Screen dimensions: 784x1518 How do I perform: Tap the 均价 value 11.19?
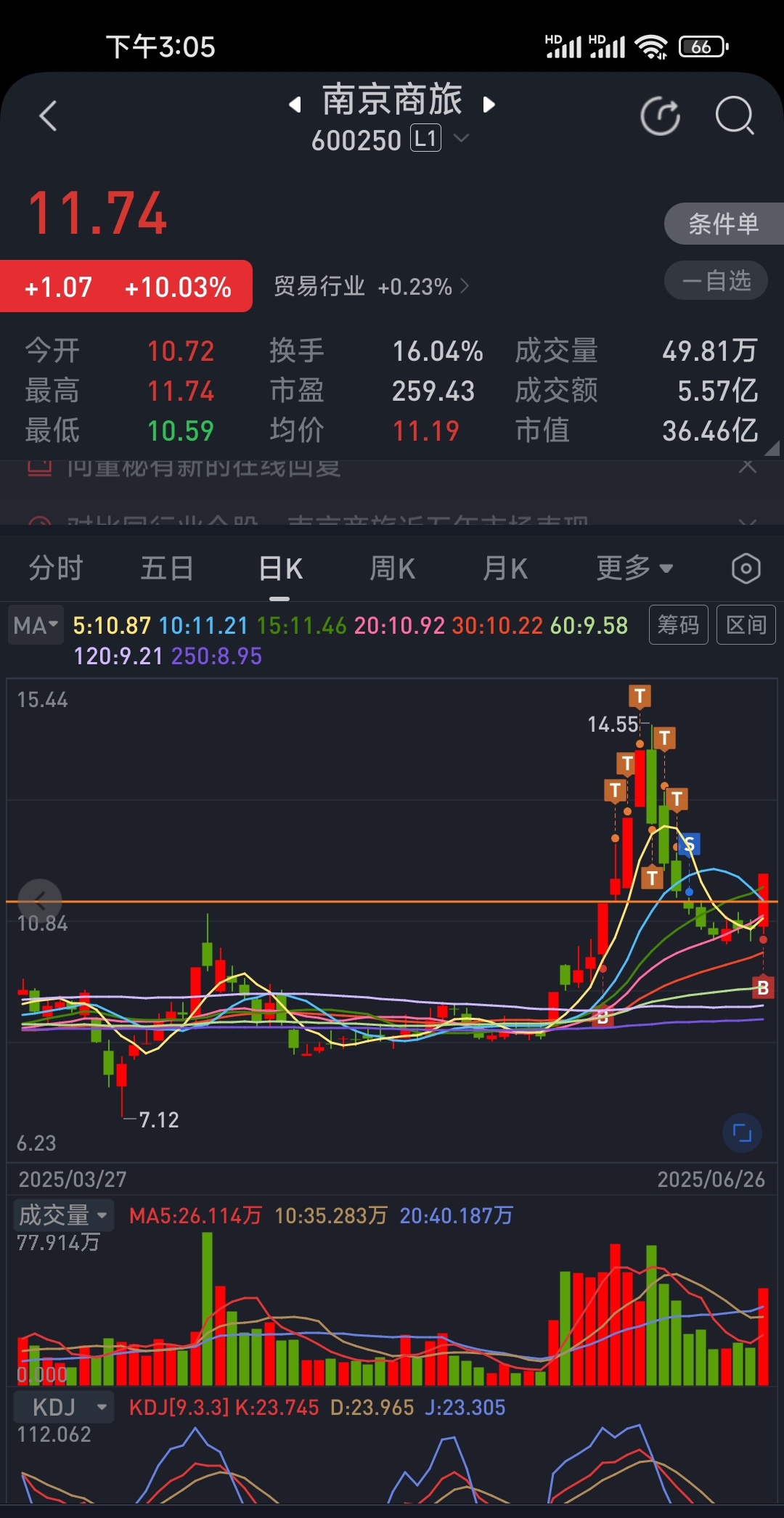[425, 431]
